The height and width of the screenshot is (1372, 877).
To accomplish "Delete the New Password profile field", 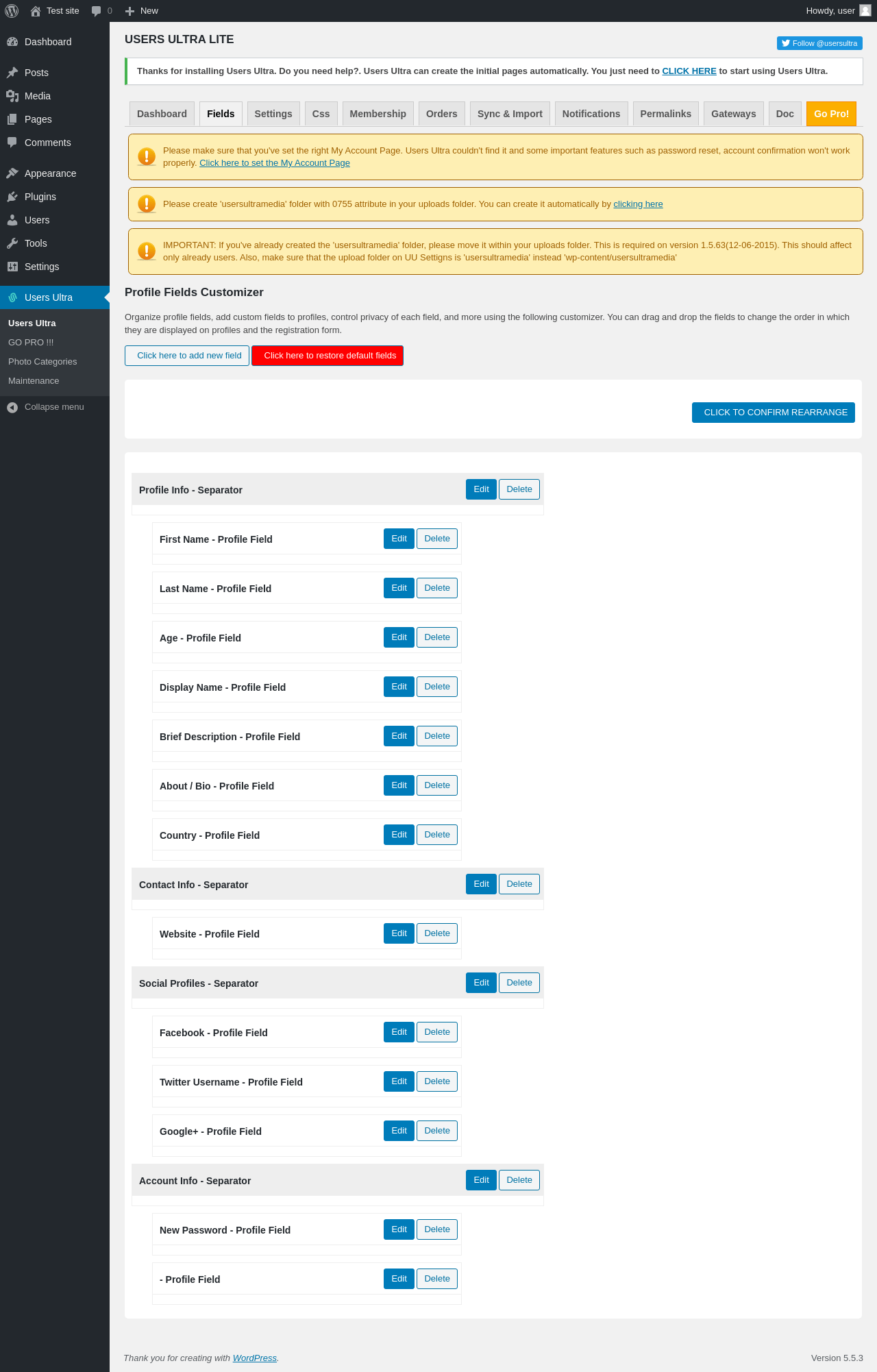I will [x=437, y=1229].
